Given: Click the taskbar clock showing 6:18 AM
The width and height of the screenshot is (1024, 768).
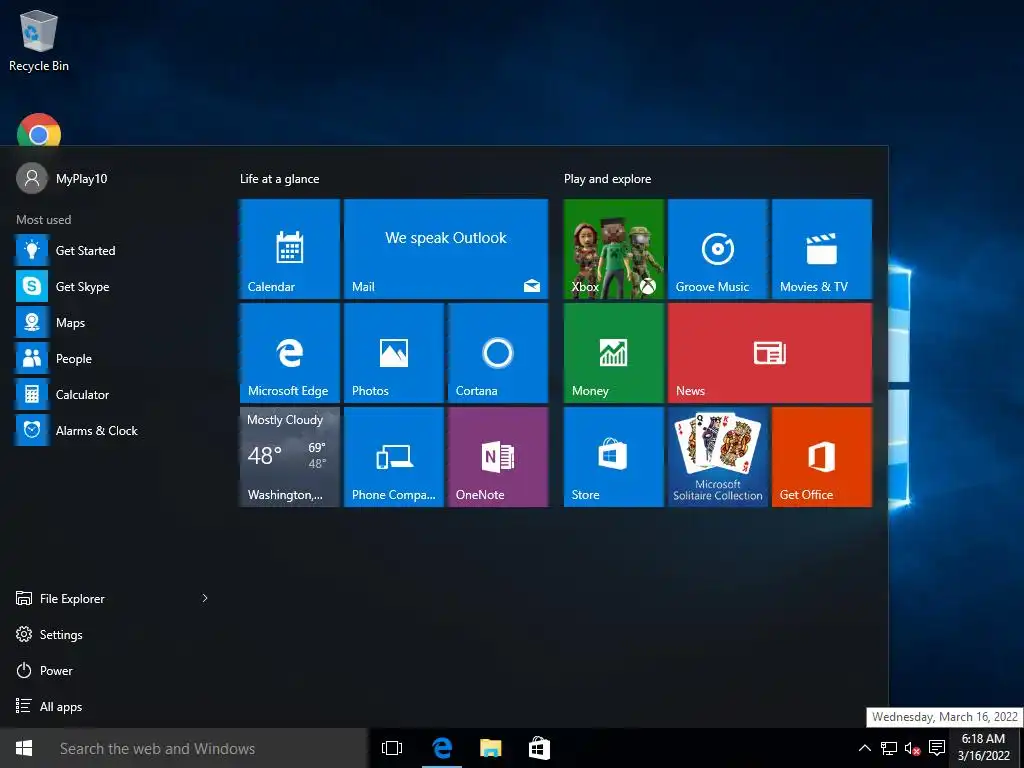Looking at the screenshot, I should tap(983, 747).
